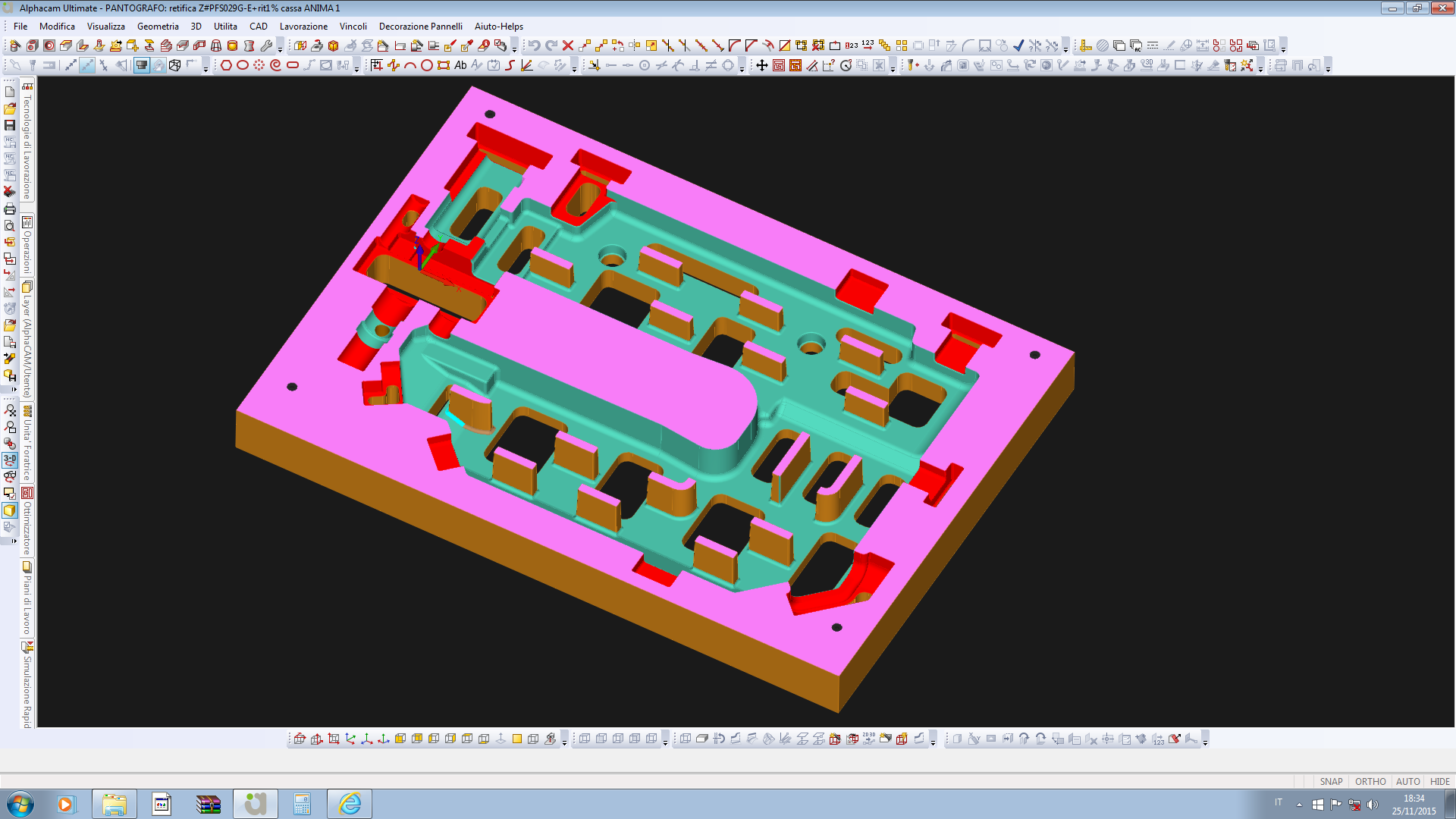Open Internet Explorer from the taskbar

[350, 804]
